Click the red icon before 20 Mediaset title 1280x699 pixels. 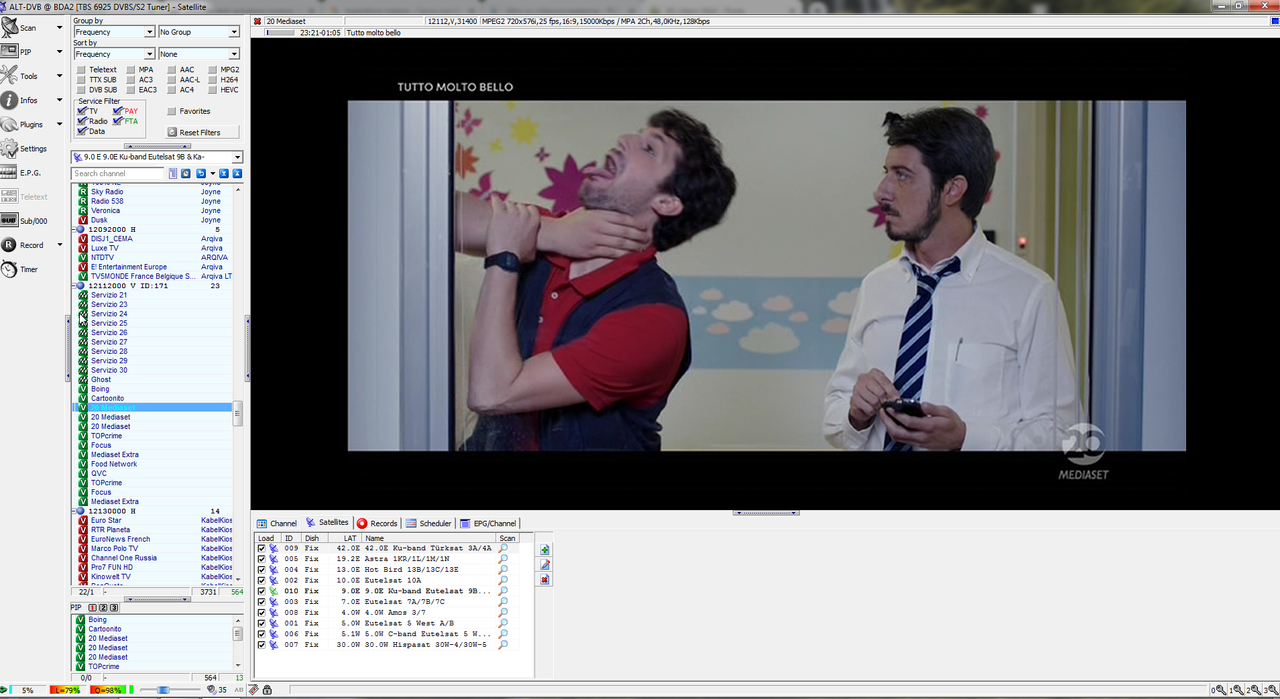[x=258, y=21]
